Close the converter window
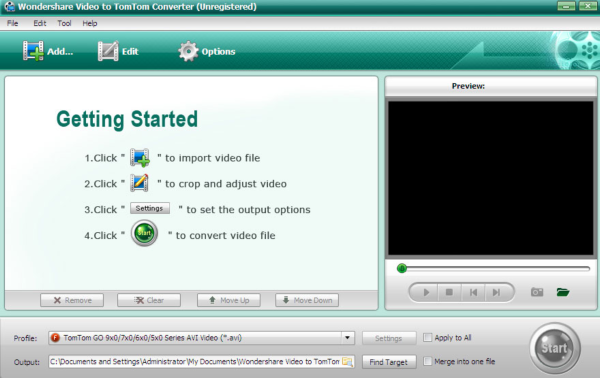Screen dimensions: 600x378 point(587,6)
